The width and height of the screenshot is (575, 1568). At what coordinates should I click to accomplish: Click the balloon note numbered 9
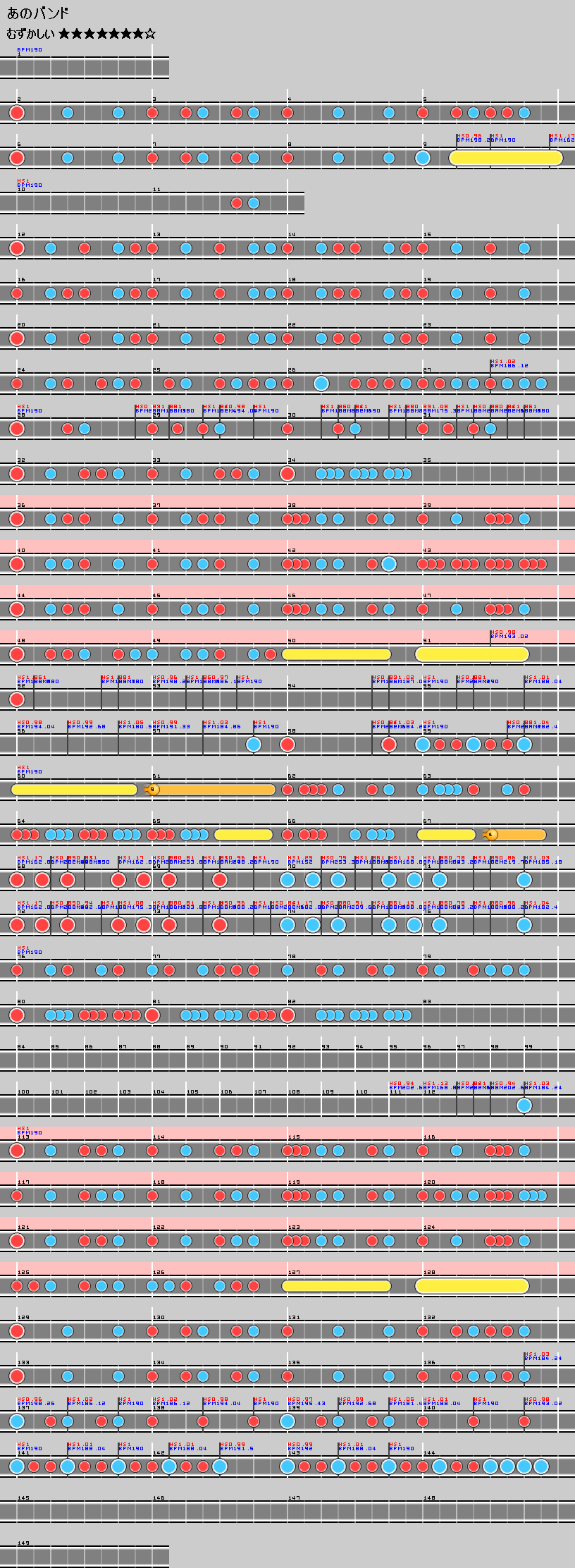(x=152, y=790)
